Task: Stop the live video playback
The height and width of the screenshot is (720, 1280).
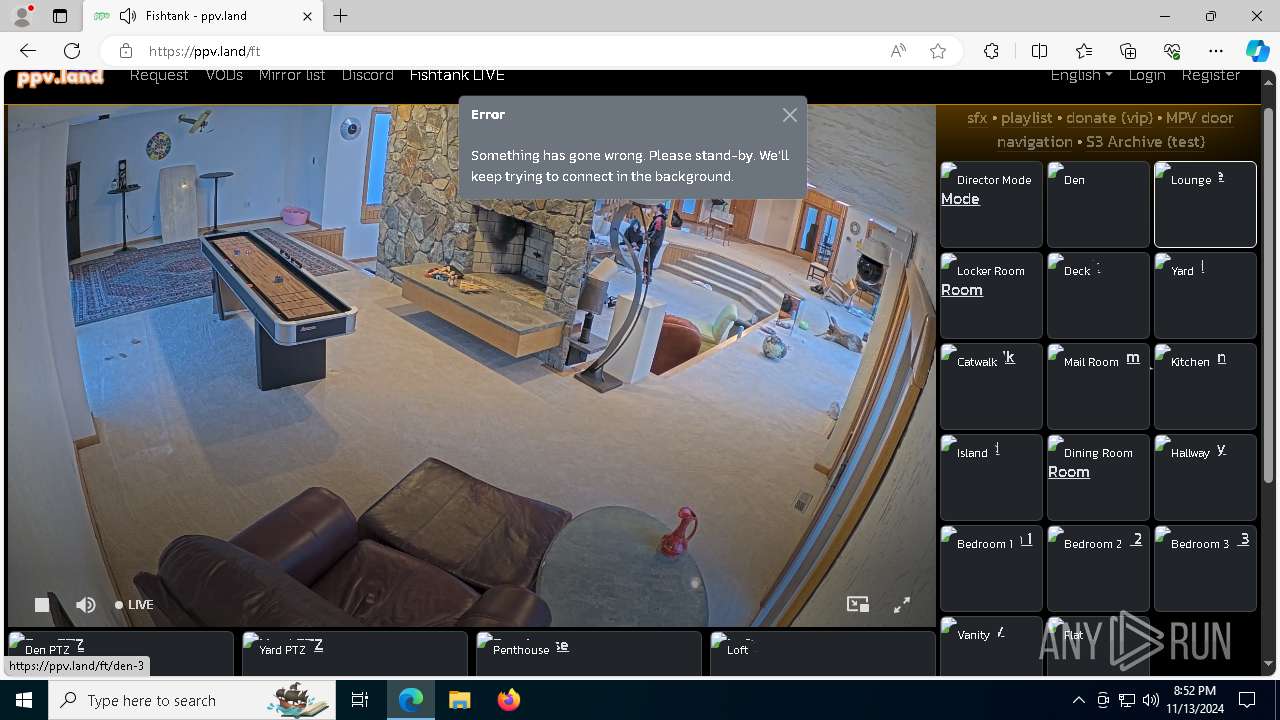Action: pos(42,604)
